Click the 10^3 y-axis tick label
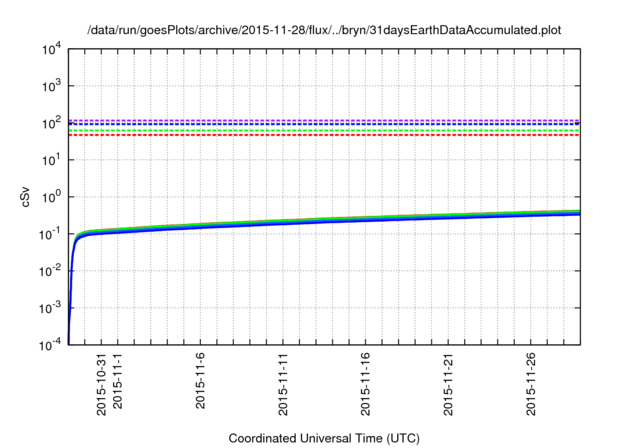Image resolution: width=640 pixels, height=448 pixels. 52,86
